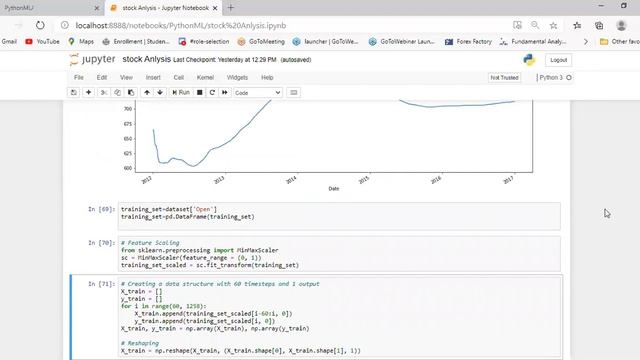Add this page to favorites star
The height and width of the screenshot is (360, 640).
click(x=553, y=25)
